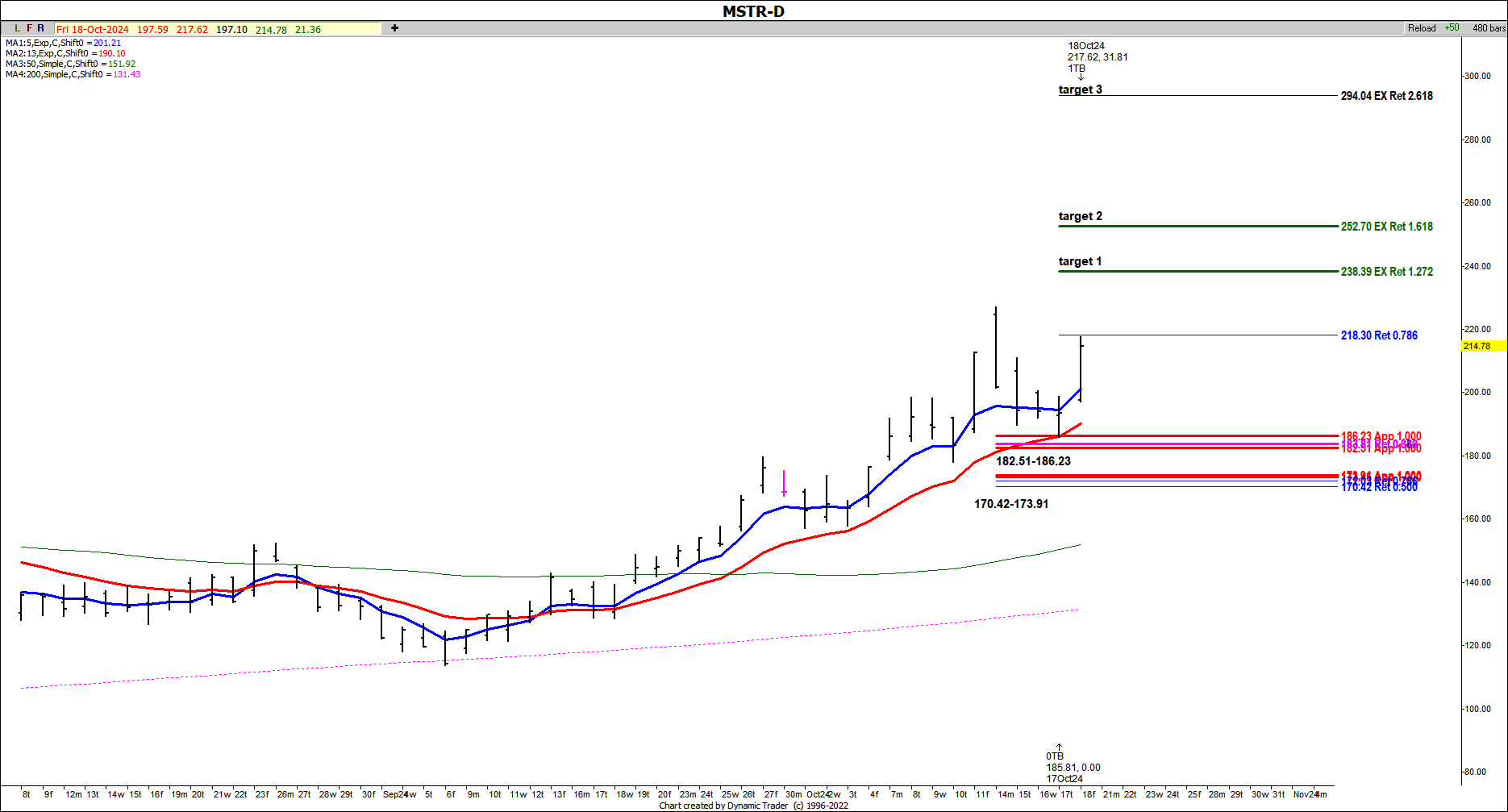Click the green +50 bars button
The height and width of the screenshot is (812, 1508).
coord(1452,28)
